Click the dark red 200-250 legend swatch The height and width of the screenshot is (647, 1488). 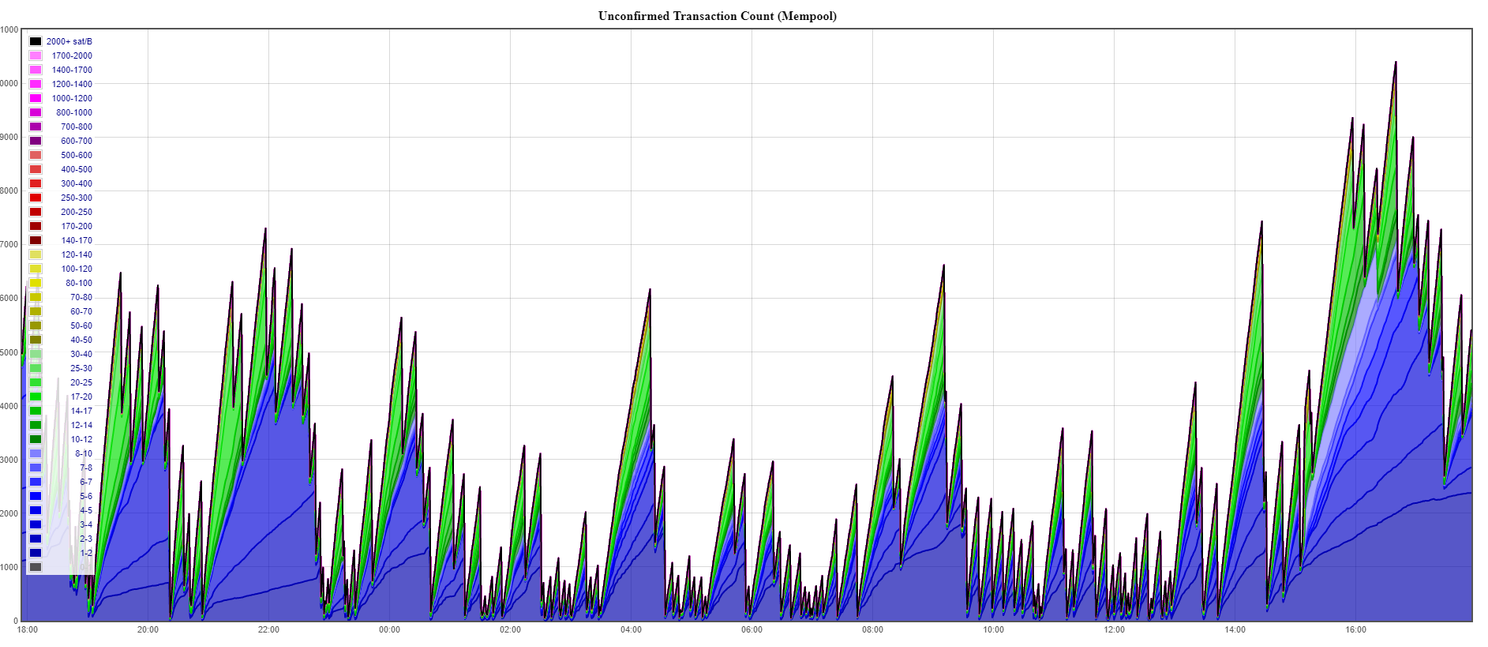coord(35,212)
